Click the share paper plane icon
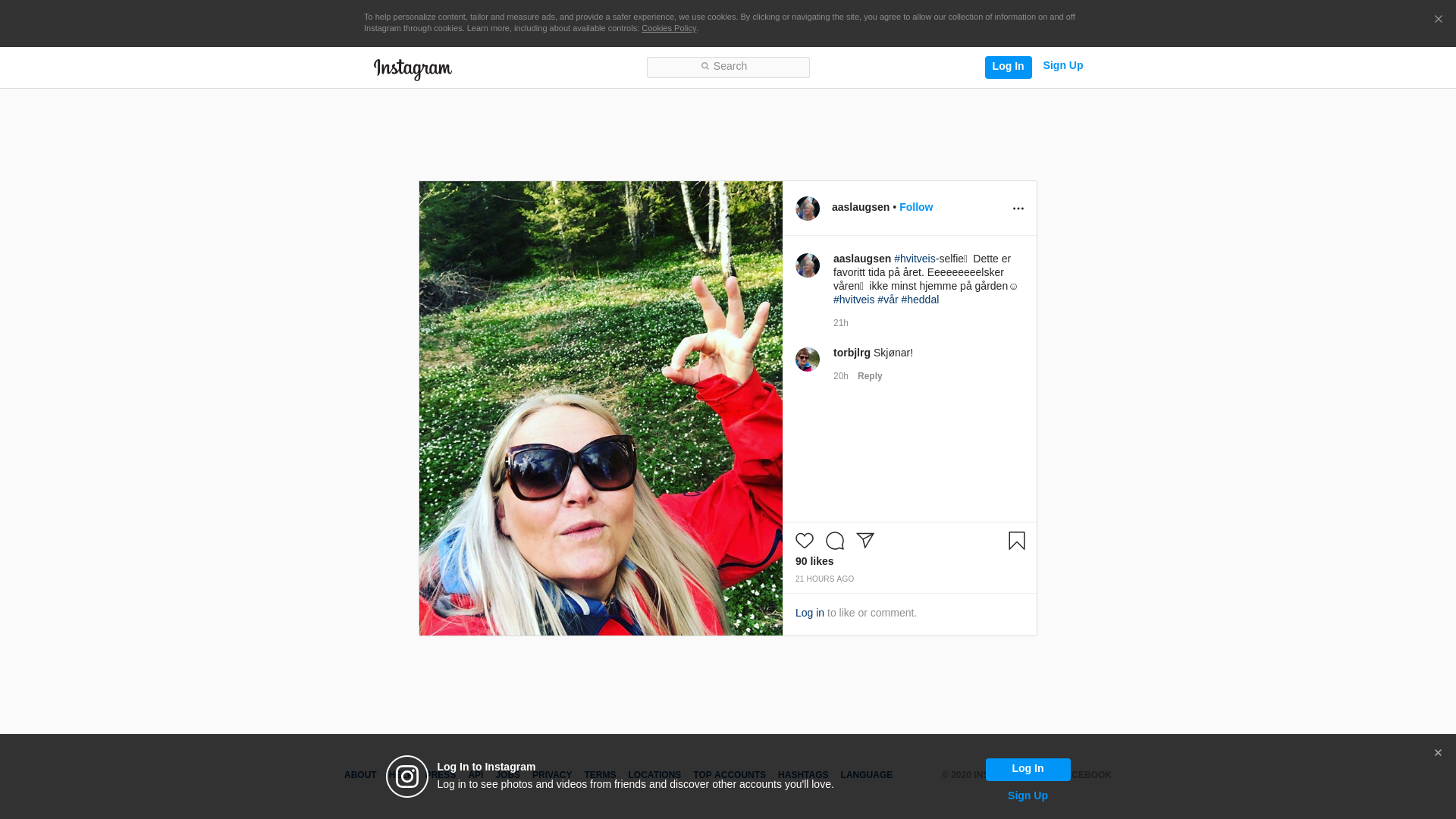This screenshot has width=1456, height=819. 865,540
